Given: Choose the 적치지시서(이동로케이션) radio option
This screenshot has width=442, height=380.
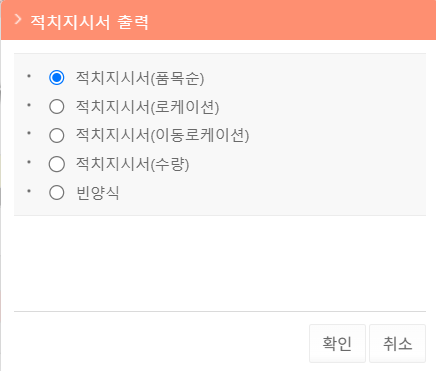Looking at the screenshot, I should pyautogui.click(x=57, y=135).
